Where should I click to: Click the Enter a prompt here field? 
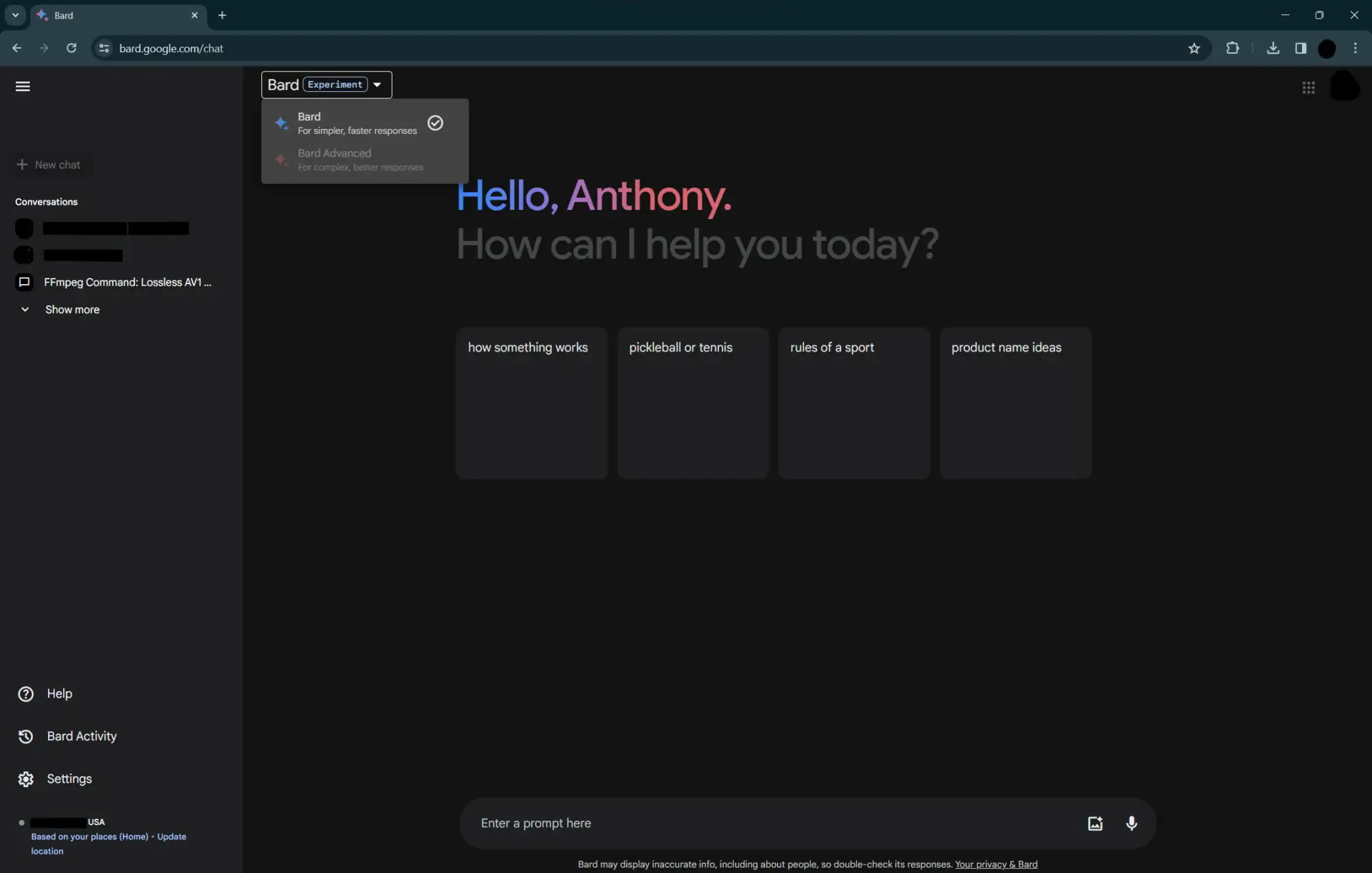(768, 823)
